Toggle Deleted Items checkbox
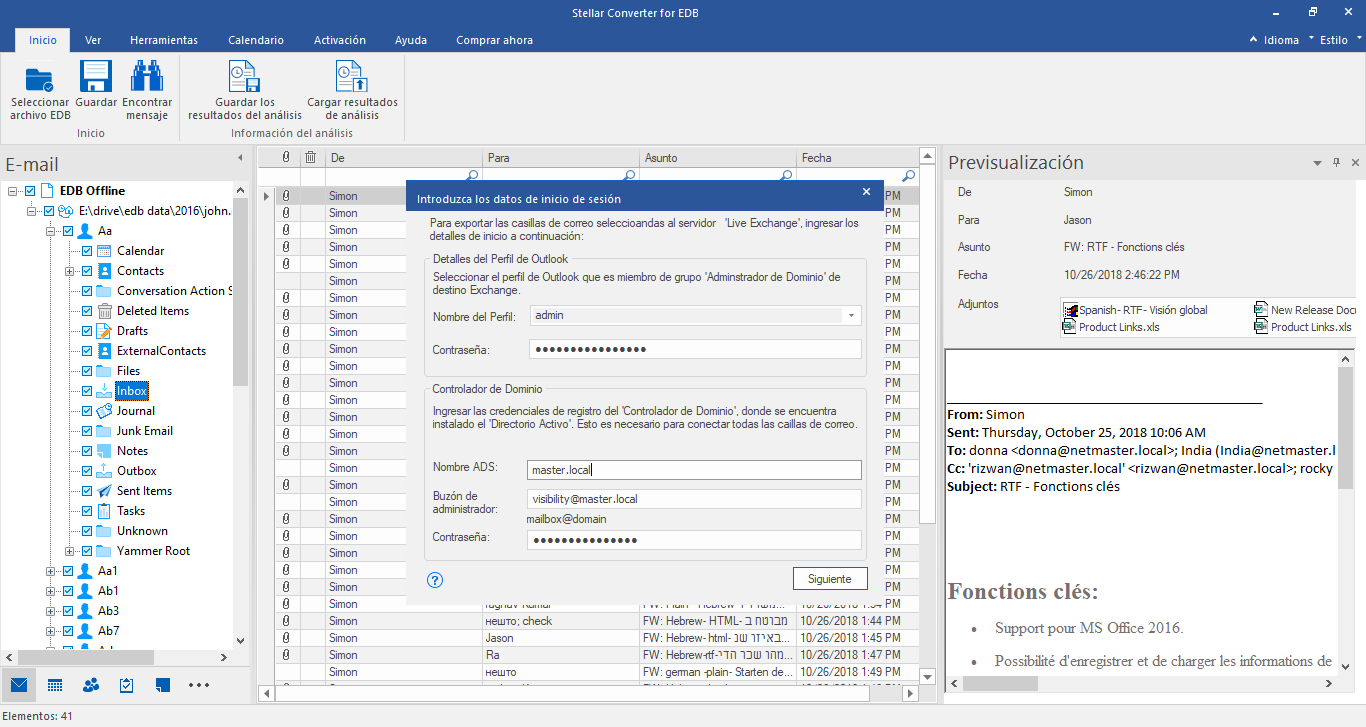This screenshot has width=1366, height=727. pos(87,311)
